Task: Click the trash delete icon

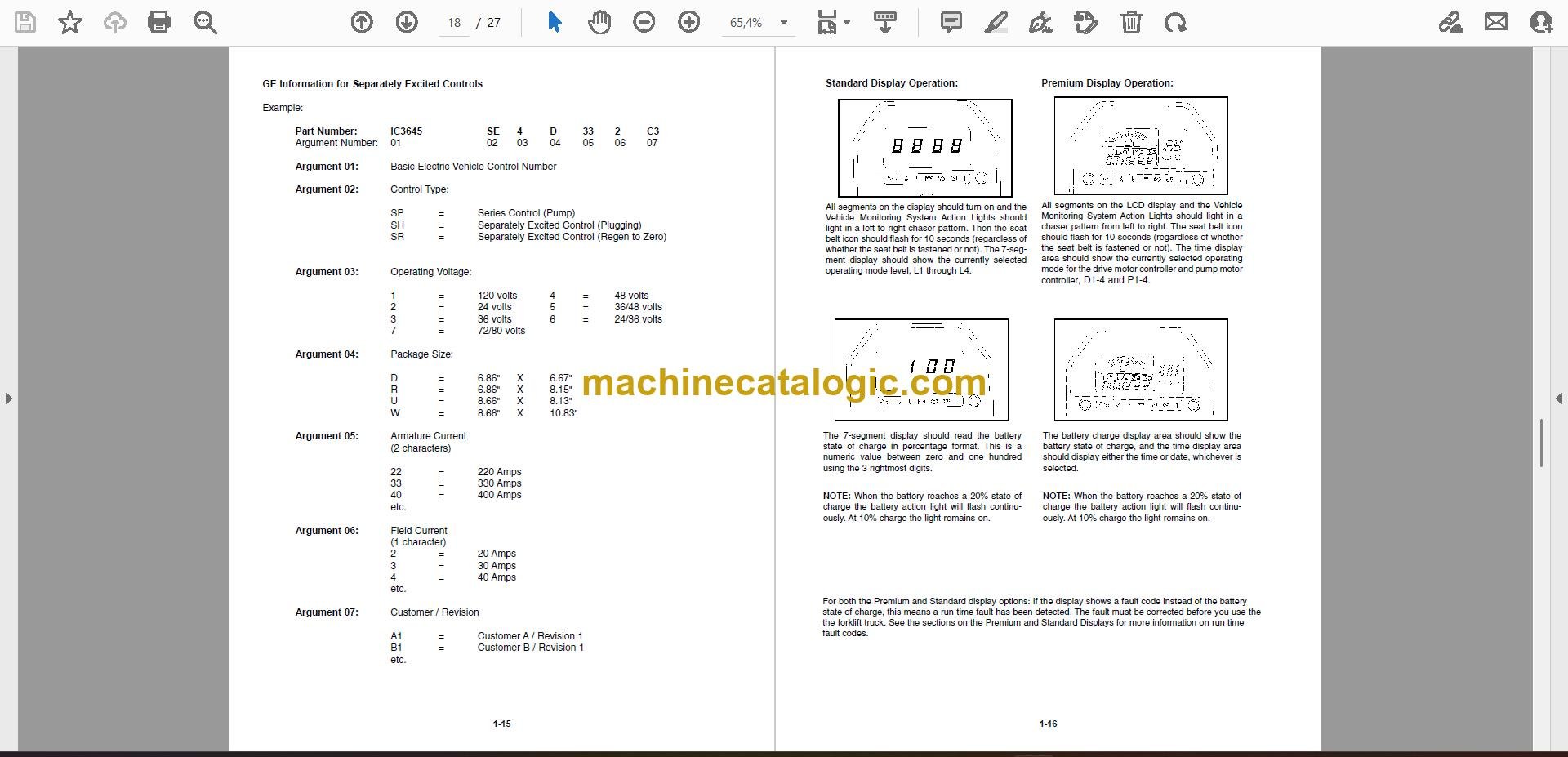Action: (1131, 22)
